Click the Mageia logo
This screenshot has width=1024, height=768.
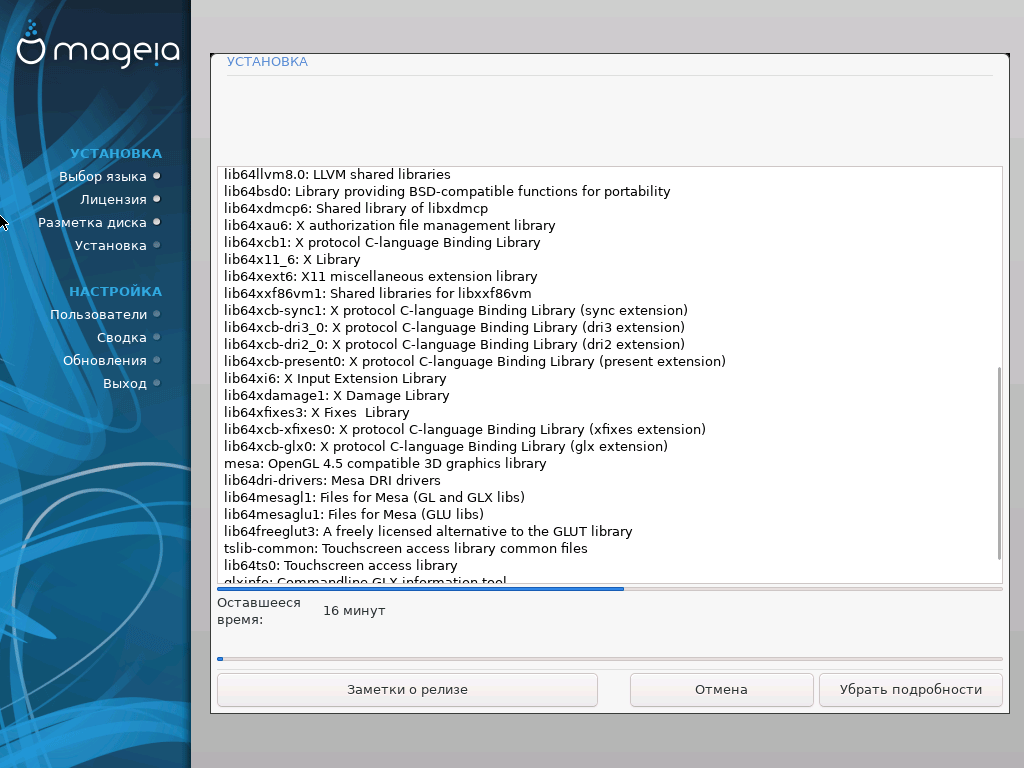[98, 49]
